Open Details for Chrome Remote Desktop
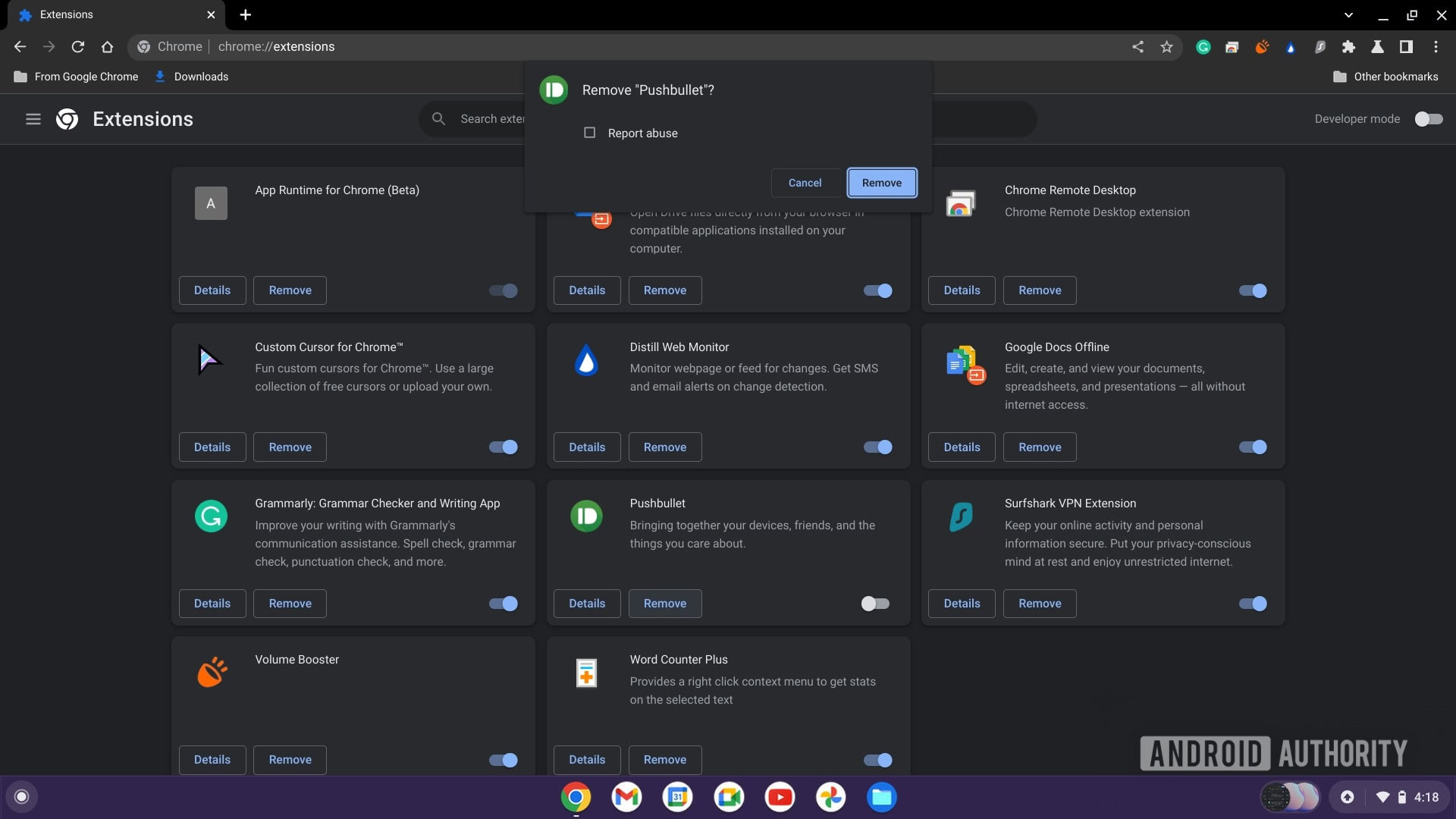1456x819 pixels. click(x=962, y=290)
